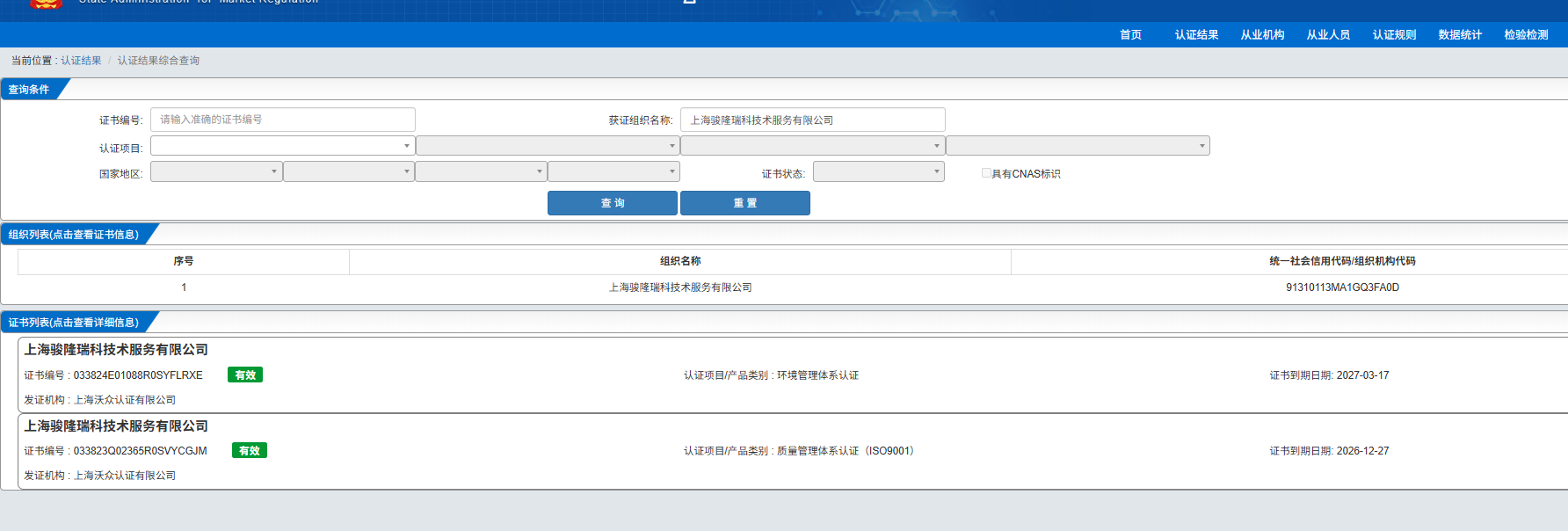Expand the fourth 国家地区 dropdown
This screenshot has height=531, width=1568.
[613, 171]
